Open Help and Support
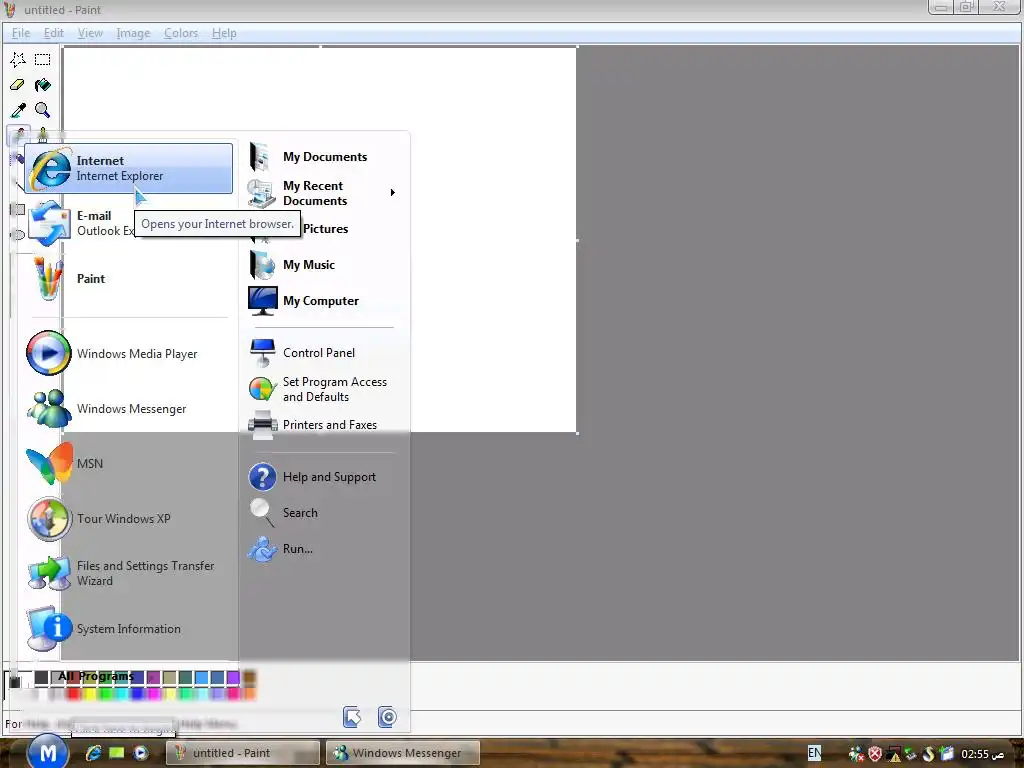1024x768 pixels. 324,477
